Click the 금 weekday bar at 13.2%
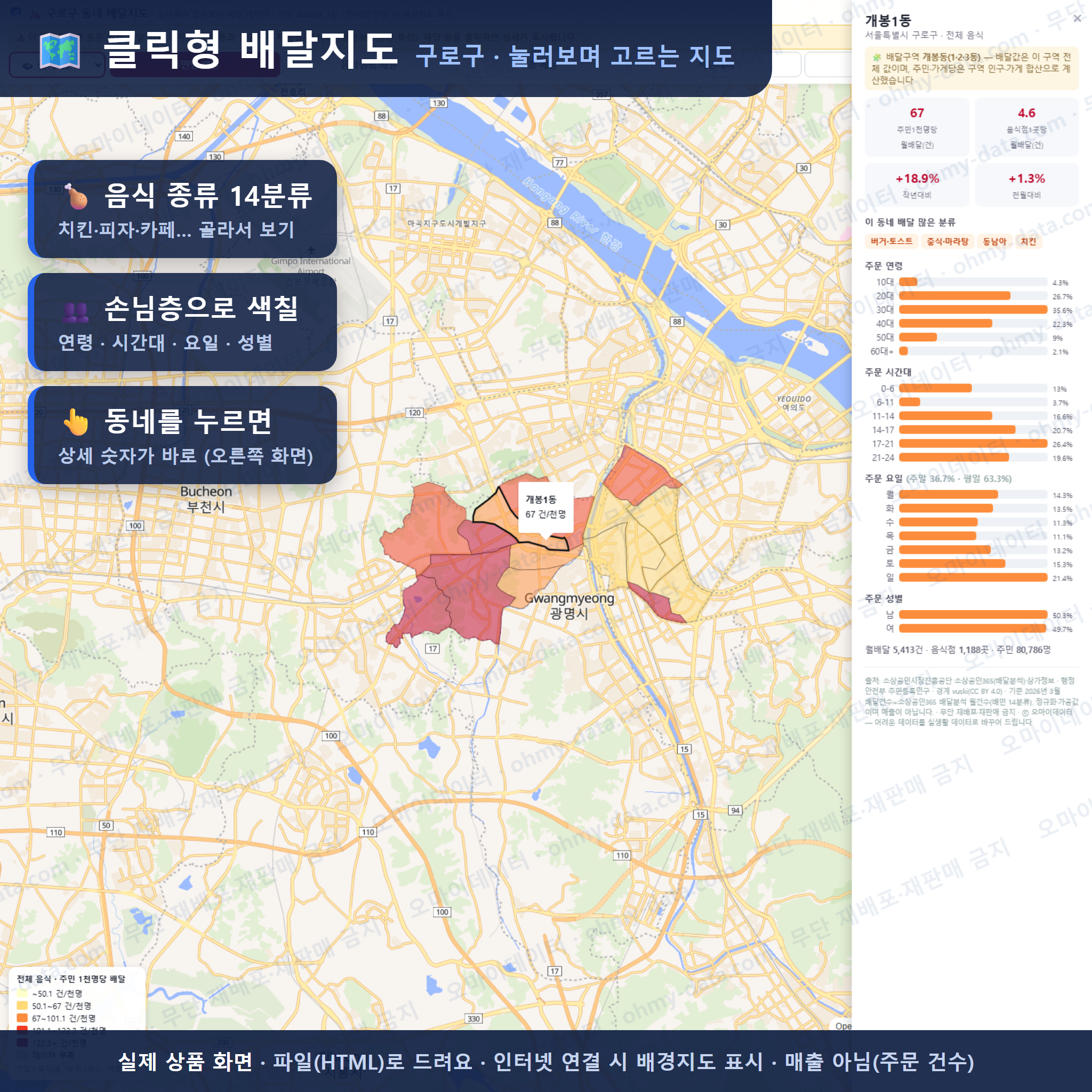The height and width of the screenshot is (1092, 1092). pyautogui.click(x=973, y=550)
